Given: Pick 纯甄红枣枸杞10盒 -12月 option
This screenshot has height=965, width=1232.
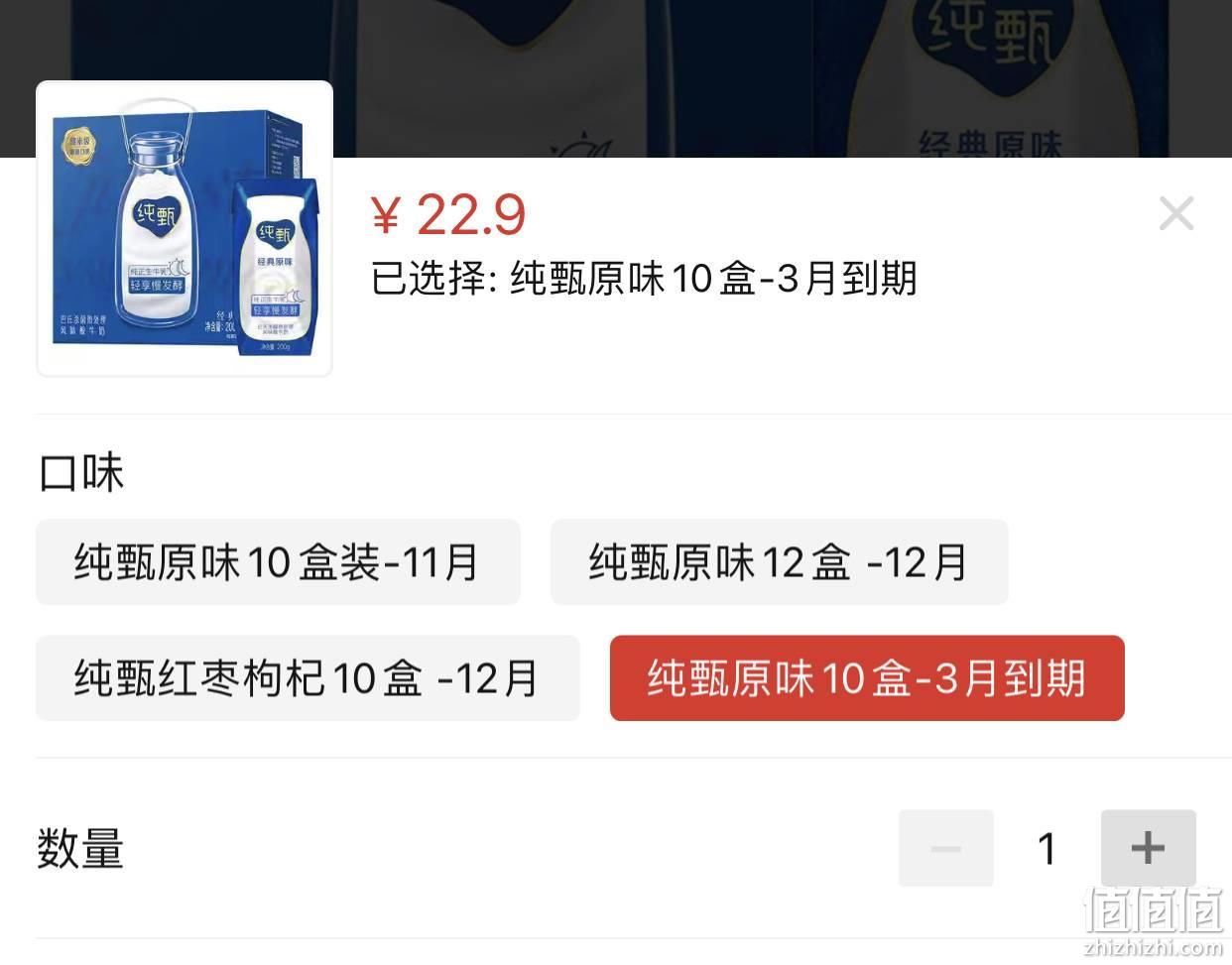Looking at the screenshot, I should [x=308, y=678].
